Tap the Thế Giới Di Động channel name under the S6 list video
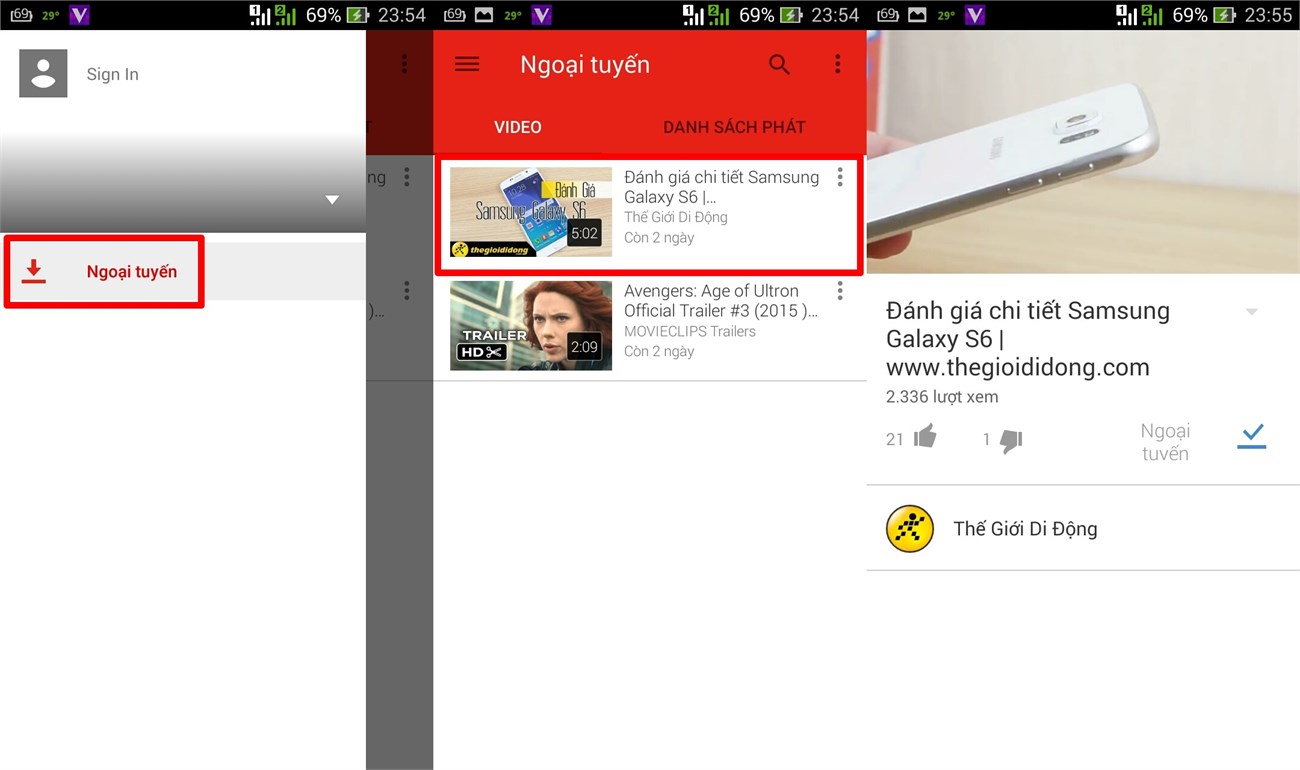 point(676,217)
